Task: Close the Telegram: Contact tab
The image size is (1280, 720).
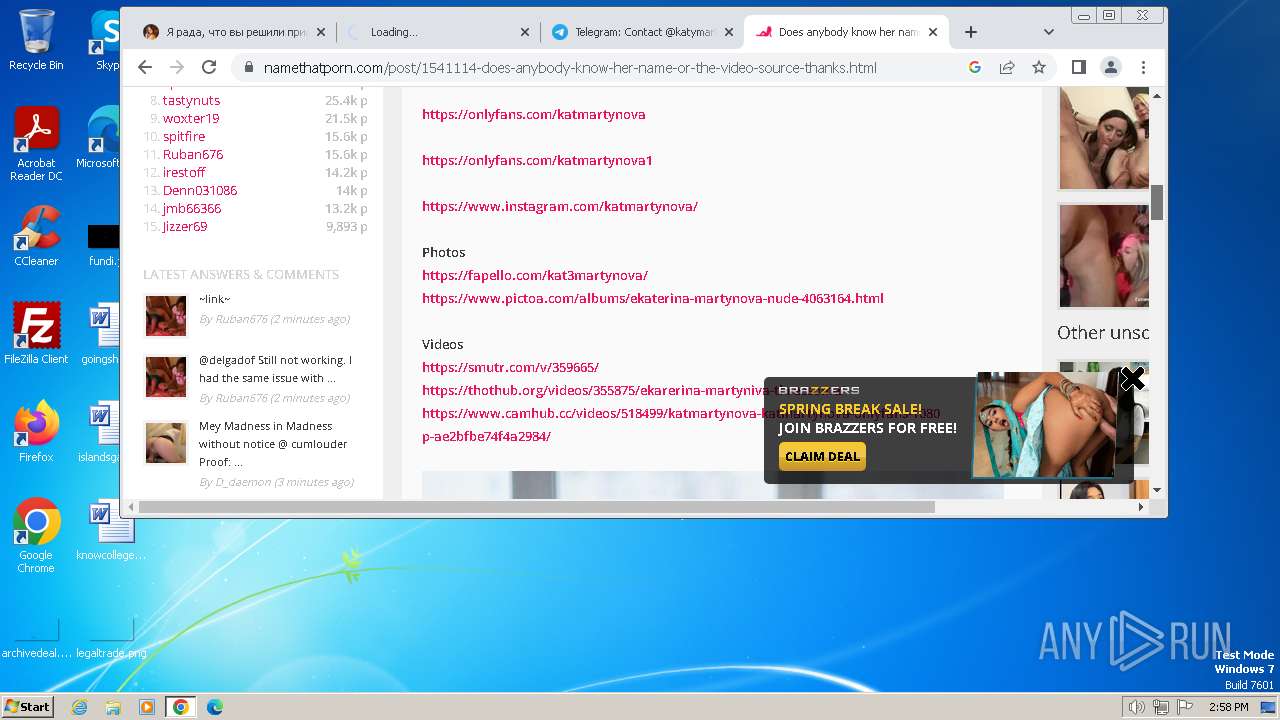Action: pyautogui.click(x=729, y=32)
